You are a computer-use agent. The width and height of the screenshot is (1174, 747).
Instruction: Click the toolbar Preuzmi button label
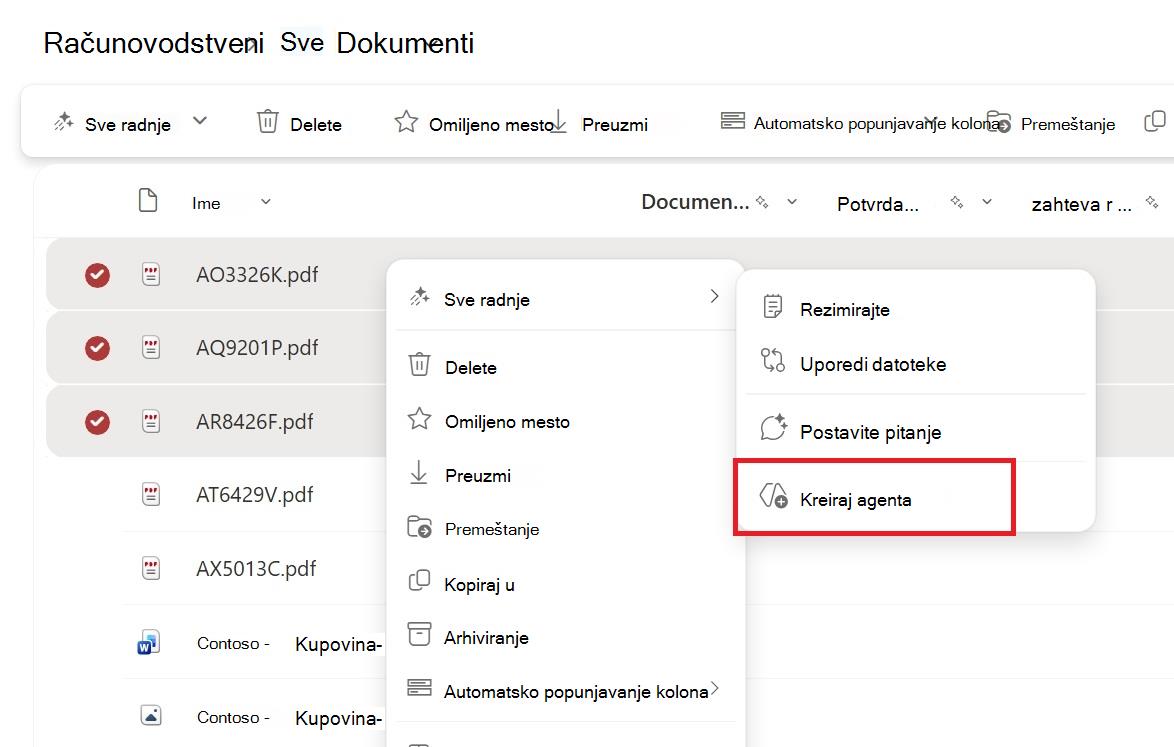tap(615, 125)
